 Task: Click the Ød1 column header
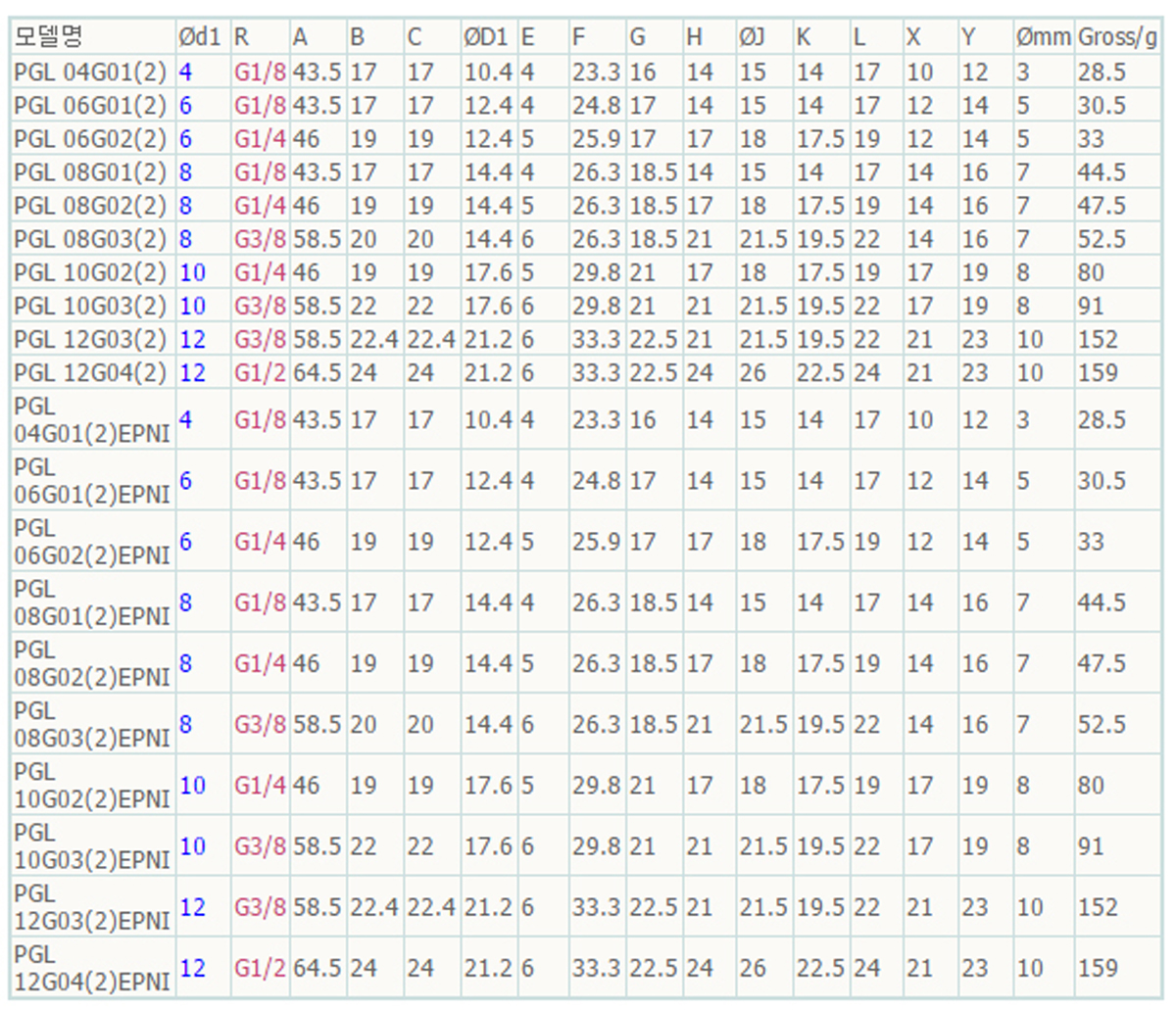(199, 37)
